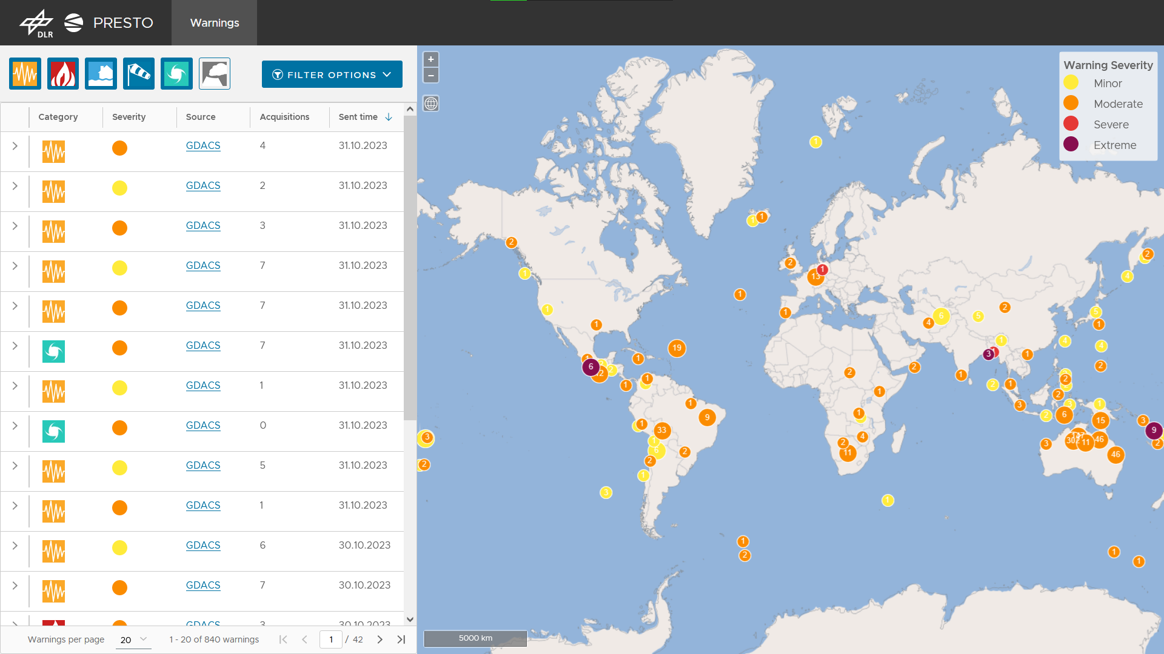
Task: Select the windstorm category filter icon
Action: 138,73
